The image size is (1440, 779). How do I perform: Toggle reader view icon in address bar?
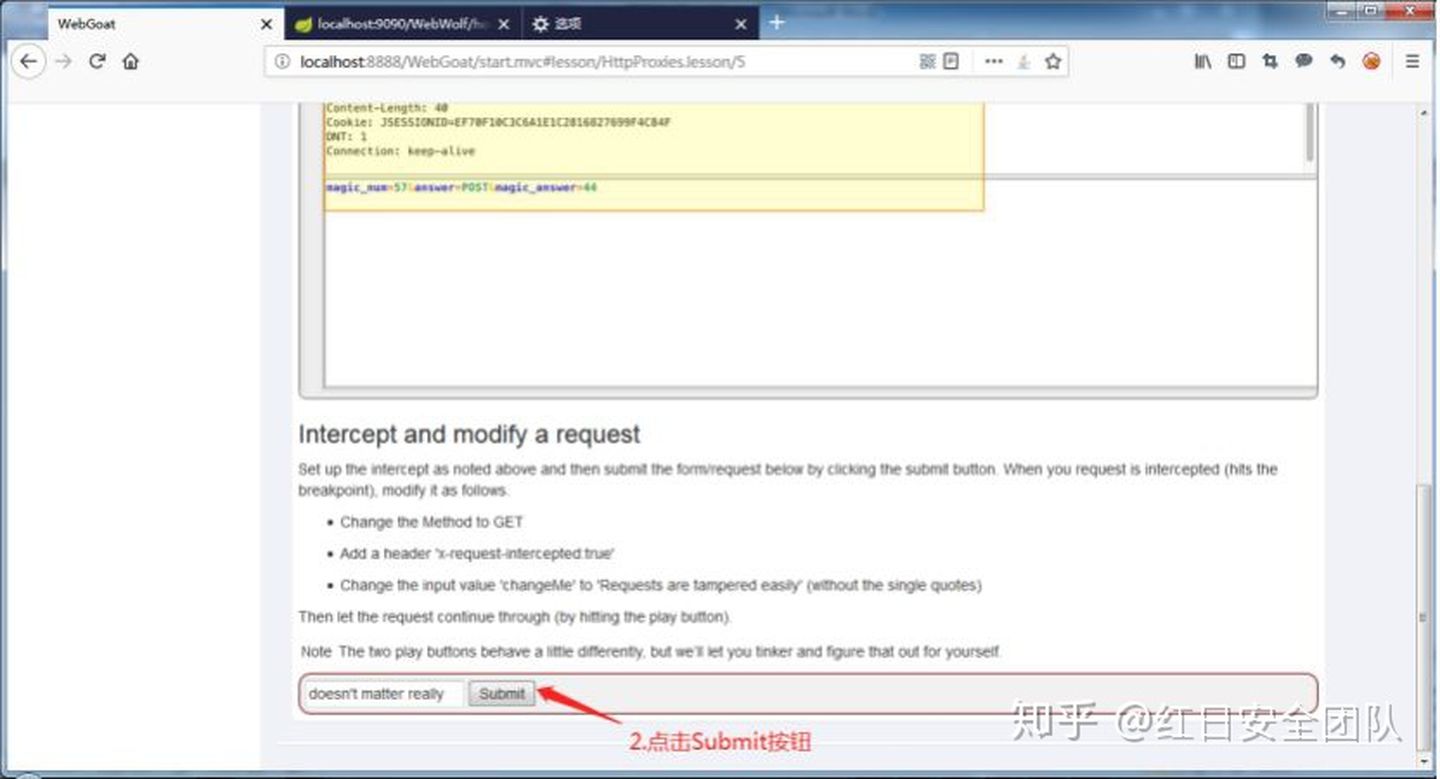pos(951,61)
